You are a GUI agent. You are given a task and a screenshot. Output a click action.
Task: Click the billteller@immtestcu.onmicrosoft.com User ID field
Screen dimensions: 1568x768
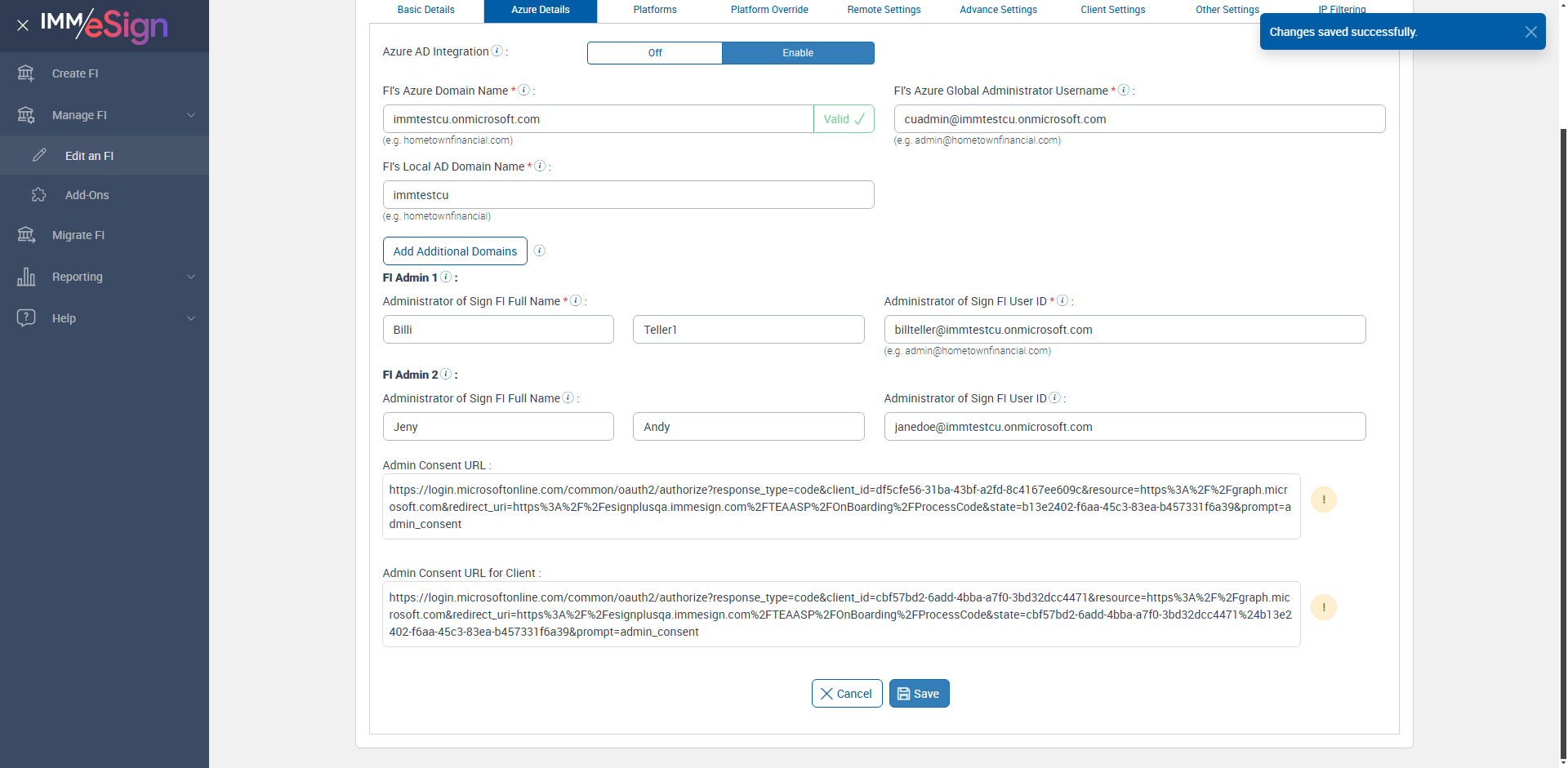pyautogui.click(x=1125, y=330)
